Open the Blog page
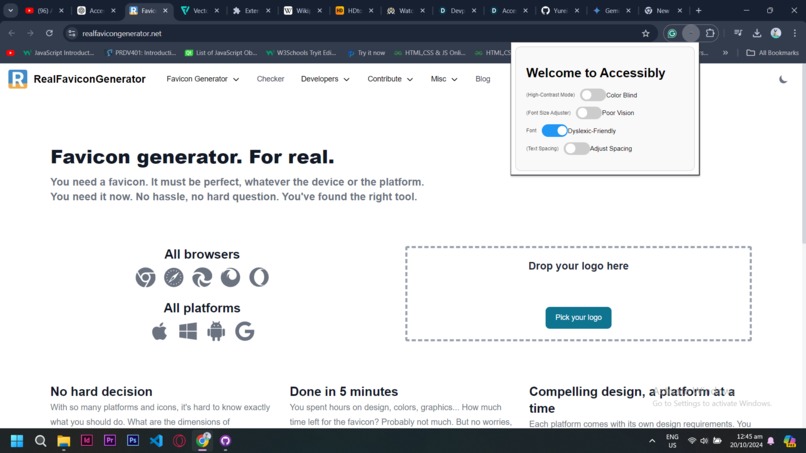 (483, 79)
